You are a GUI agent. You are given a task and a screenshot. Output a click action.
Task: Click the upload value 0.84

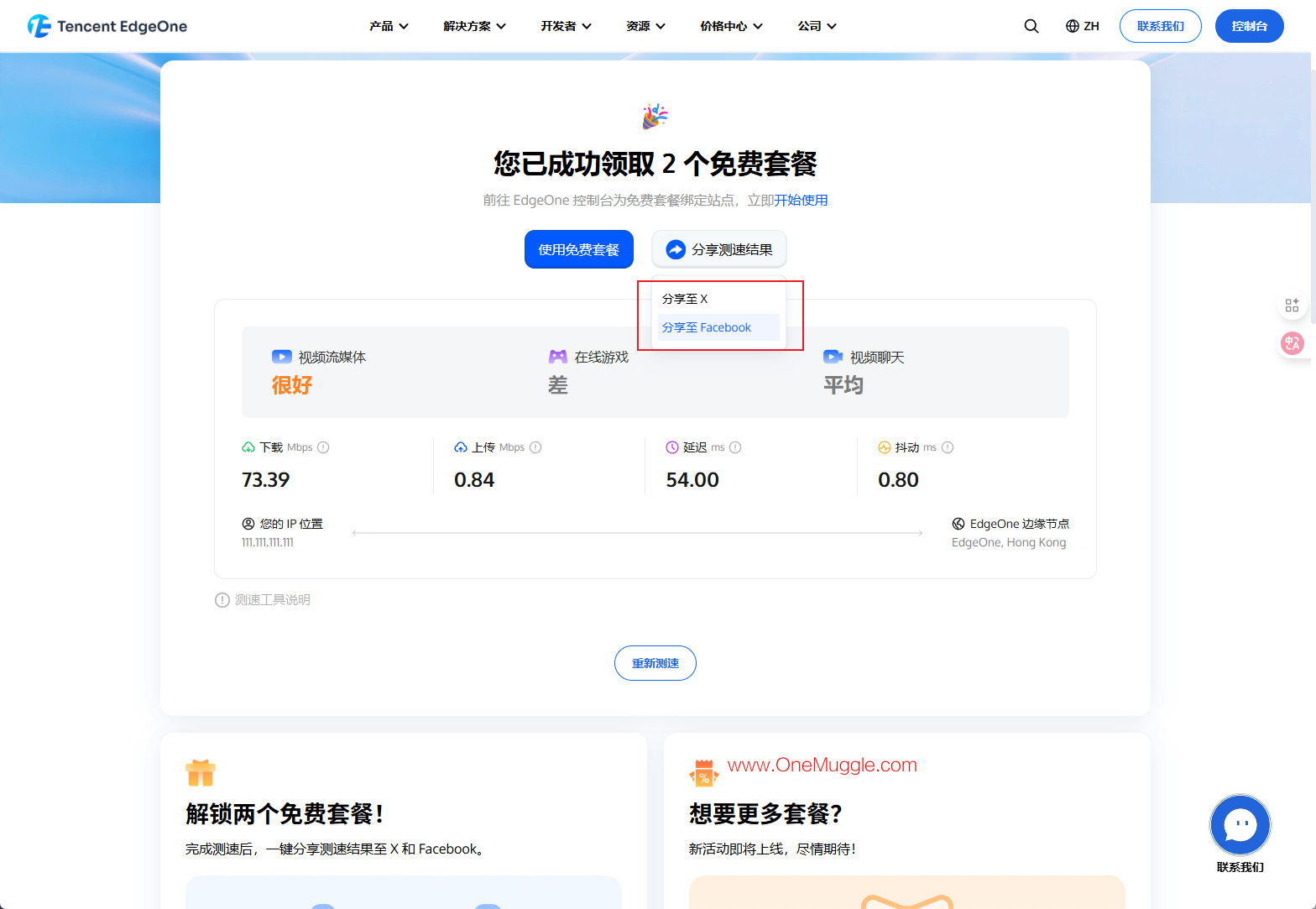click(474, 480)
